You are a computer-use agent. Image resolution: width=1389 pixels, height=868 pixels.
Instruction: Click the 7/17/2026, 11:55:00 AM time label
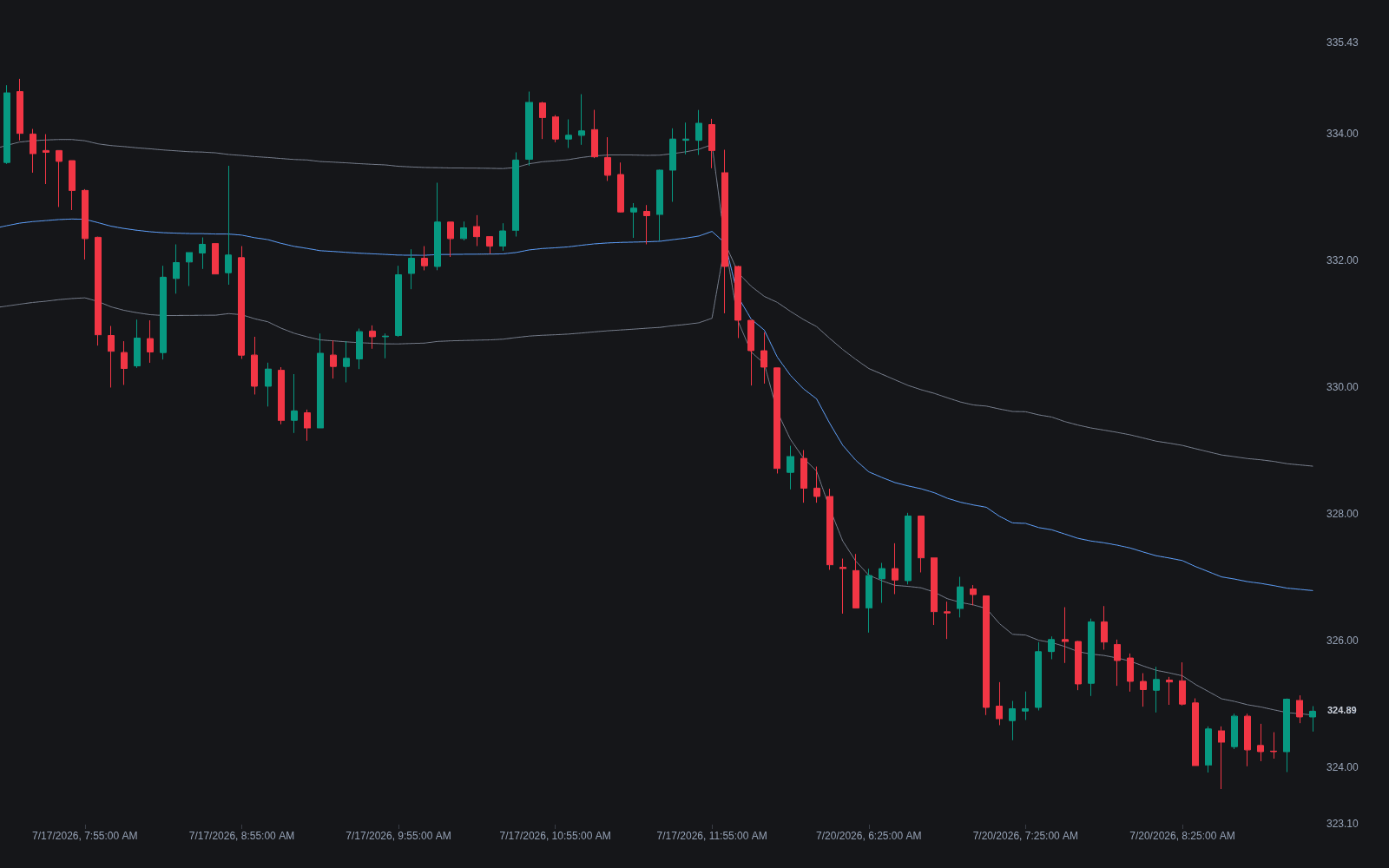click(712, 836)
